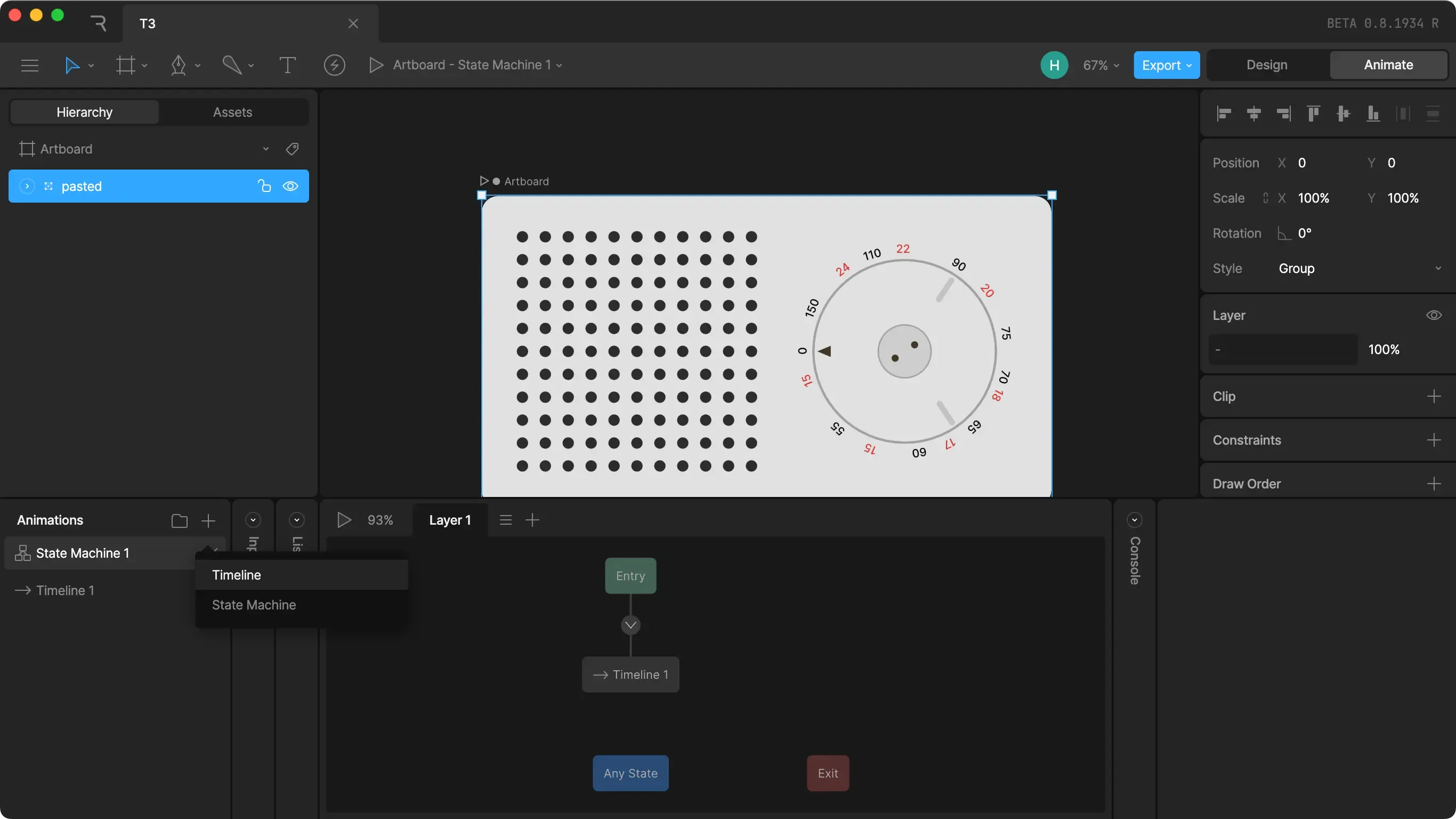The width and height of the screenshot is (1456, 819).
Task: Open the Style Group dropdown
Action: coord(1356,268)
